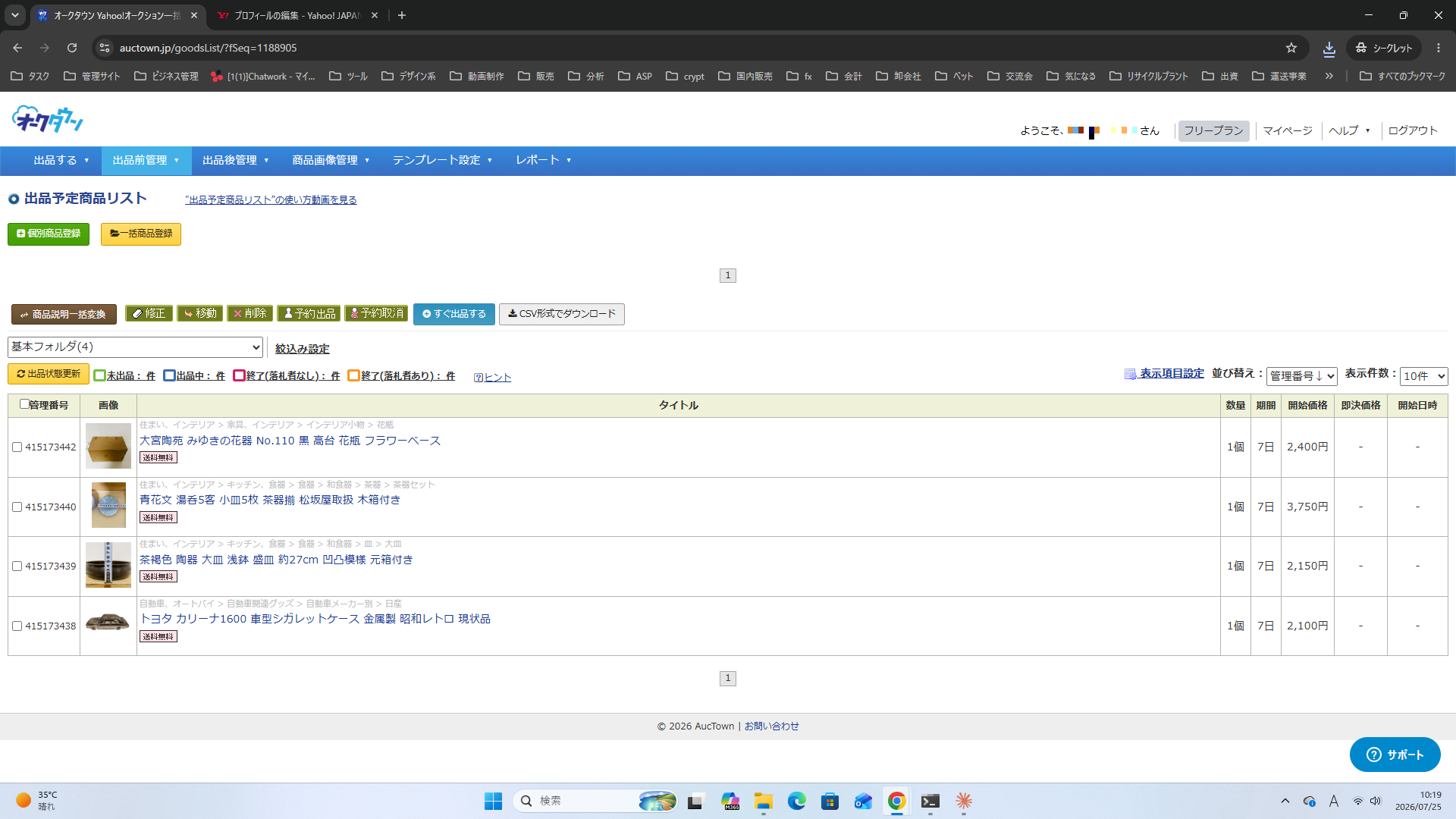The image size is (1456, 819).
Task: Open the volume tray icon
Action: coord(1376,801)
